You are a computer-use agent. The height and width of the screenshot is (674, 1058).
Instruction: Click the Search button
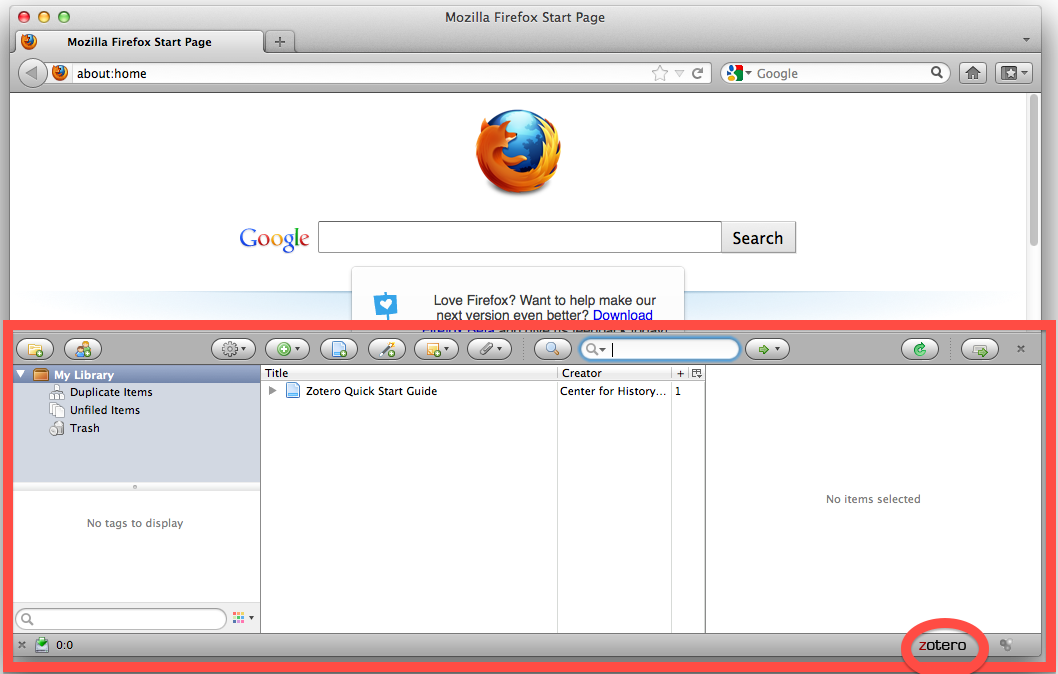758,237
